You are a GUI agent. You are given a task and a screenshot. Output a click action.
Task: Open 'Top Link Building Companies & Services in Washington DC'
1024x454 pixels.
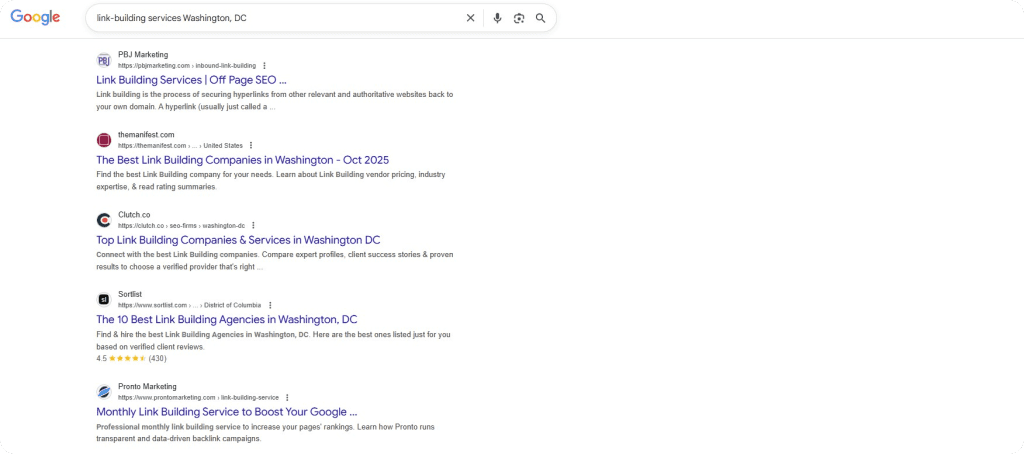point(238,240)
